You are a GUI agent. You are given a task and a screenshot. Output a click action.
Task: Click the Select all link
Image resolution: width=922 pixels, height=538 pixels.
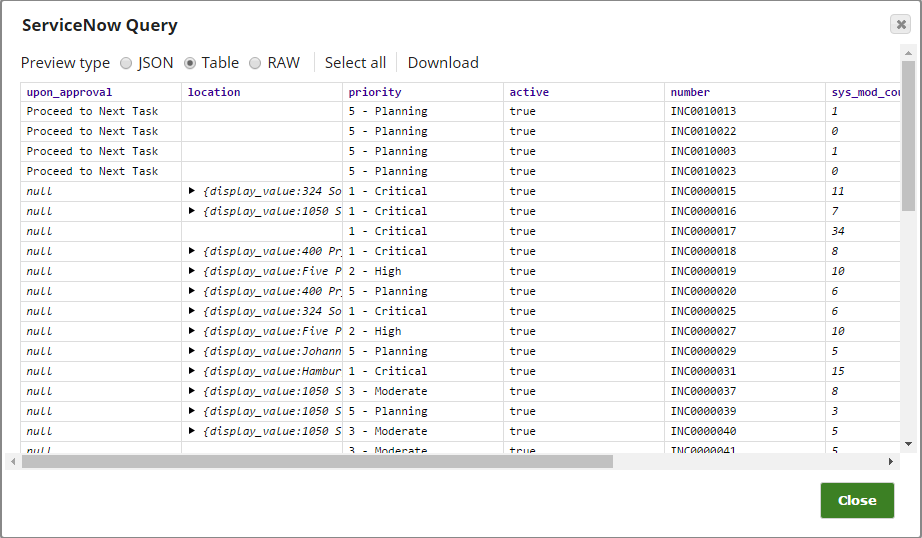355,62
